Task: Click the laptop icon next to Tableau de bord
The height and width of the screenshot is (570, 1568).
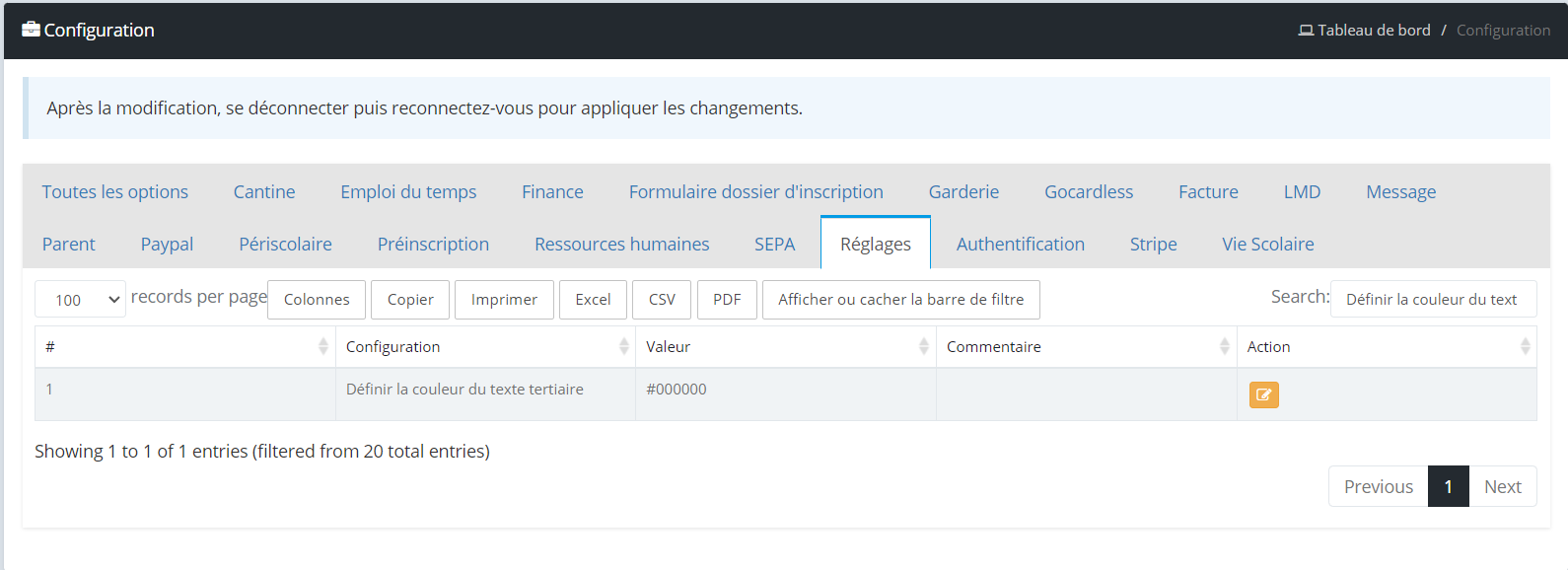Action: click(1306, 31)
